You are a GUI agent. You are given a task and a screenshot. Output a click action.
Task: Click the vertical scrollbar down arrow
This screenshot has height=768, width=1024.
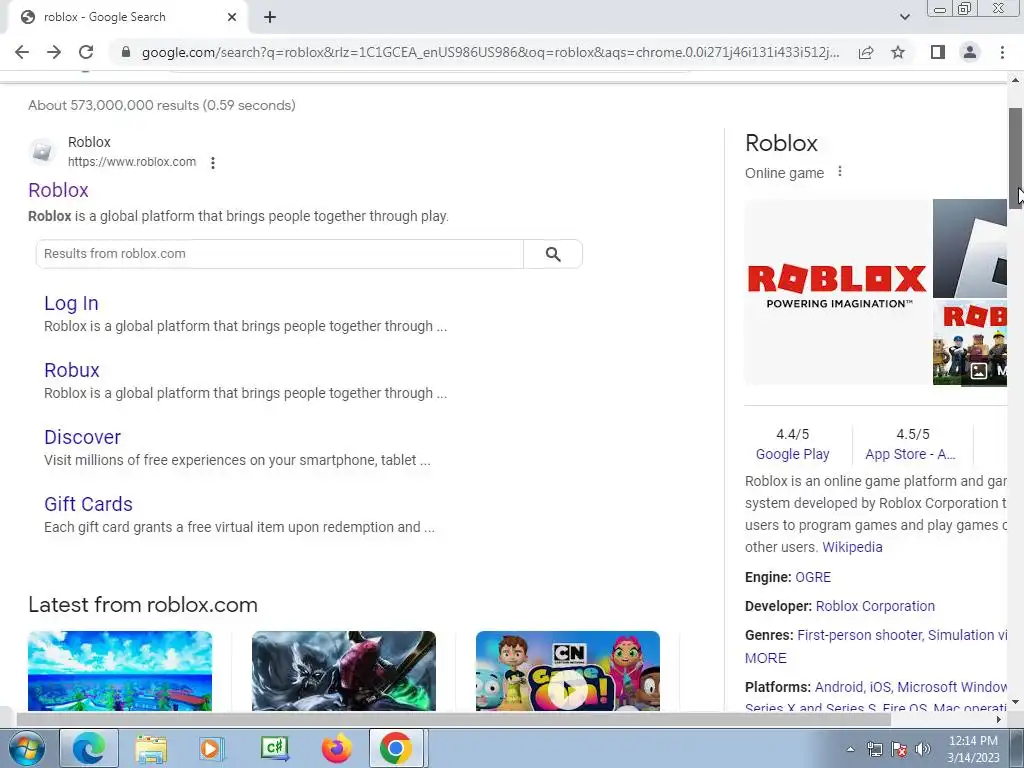(x=1016, y=703)
